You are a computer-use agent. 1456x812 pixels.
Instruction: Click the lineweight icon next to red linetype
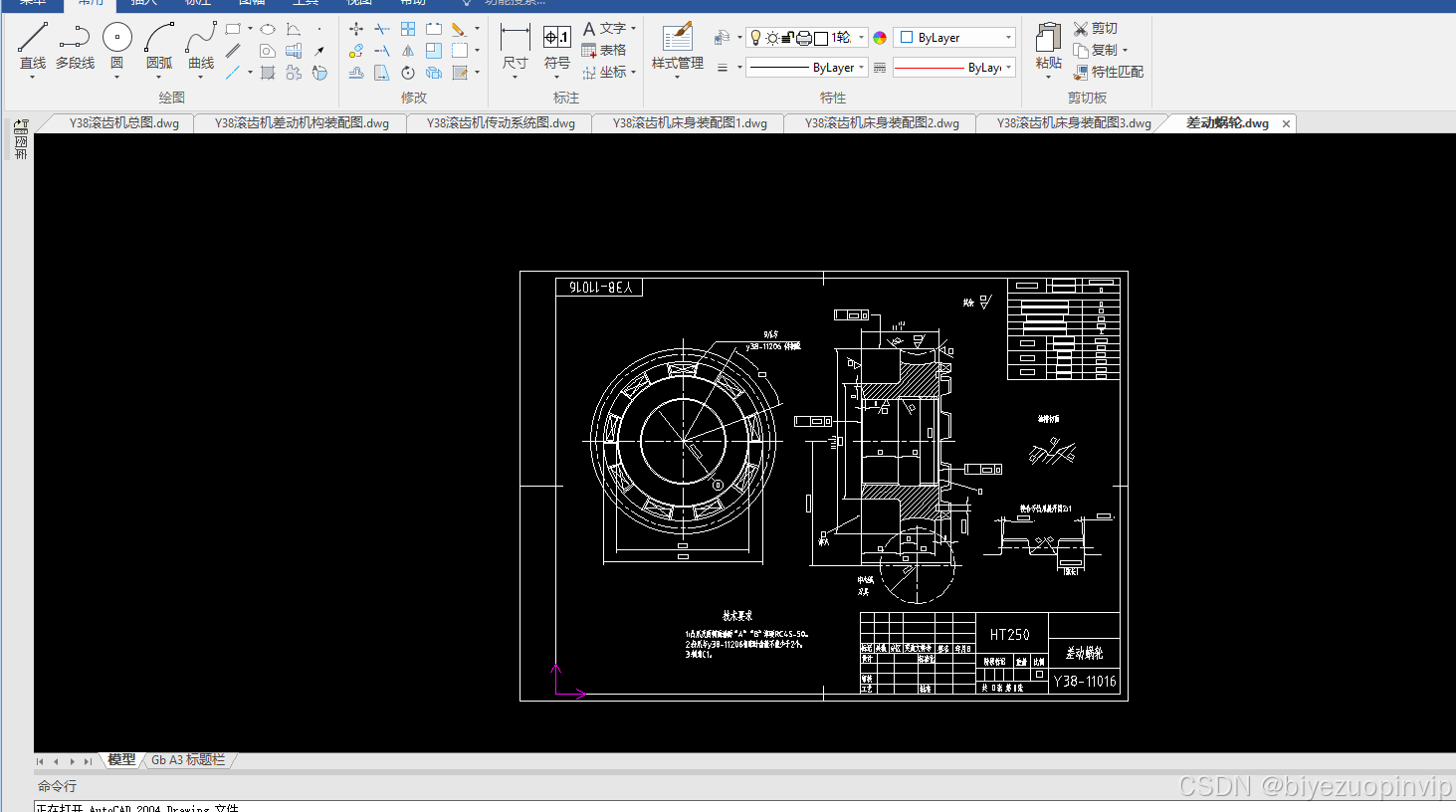880,68
